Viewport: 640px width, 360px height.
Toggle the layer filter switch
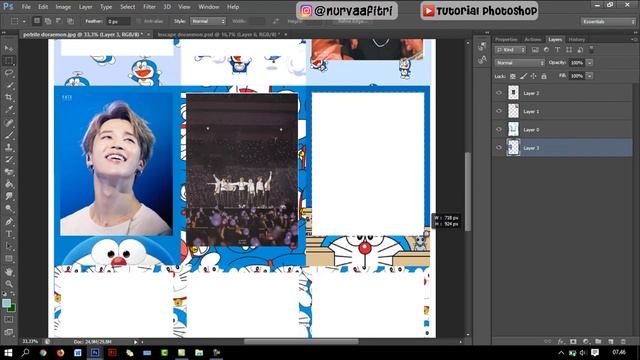[x=591, y=50]
